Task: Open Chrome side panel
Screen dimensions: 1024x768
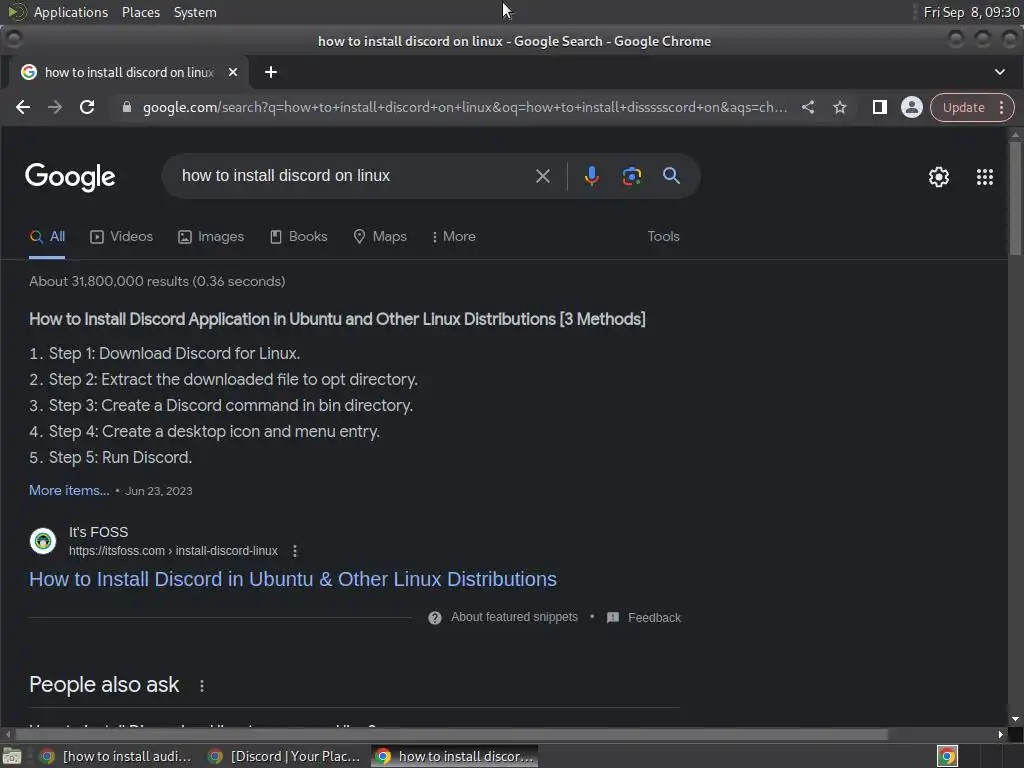Action: (880, 107)
